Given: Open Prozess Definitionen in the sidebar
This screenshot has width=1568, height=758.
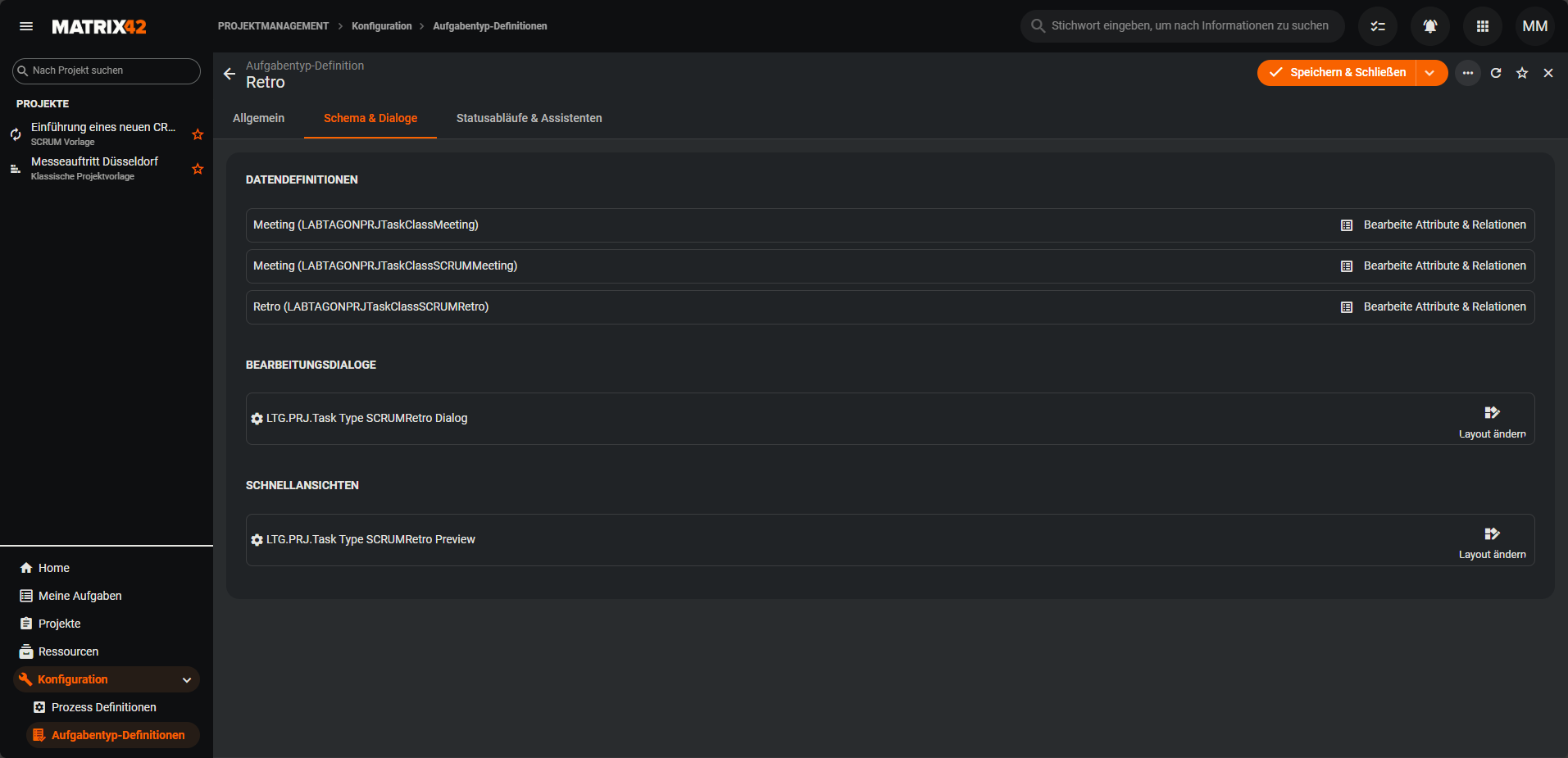Looking at the screenshot, I should coord(103,707).
